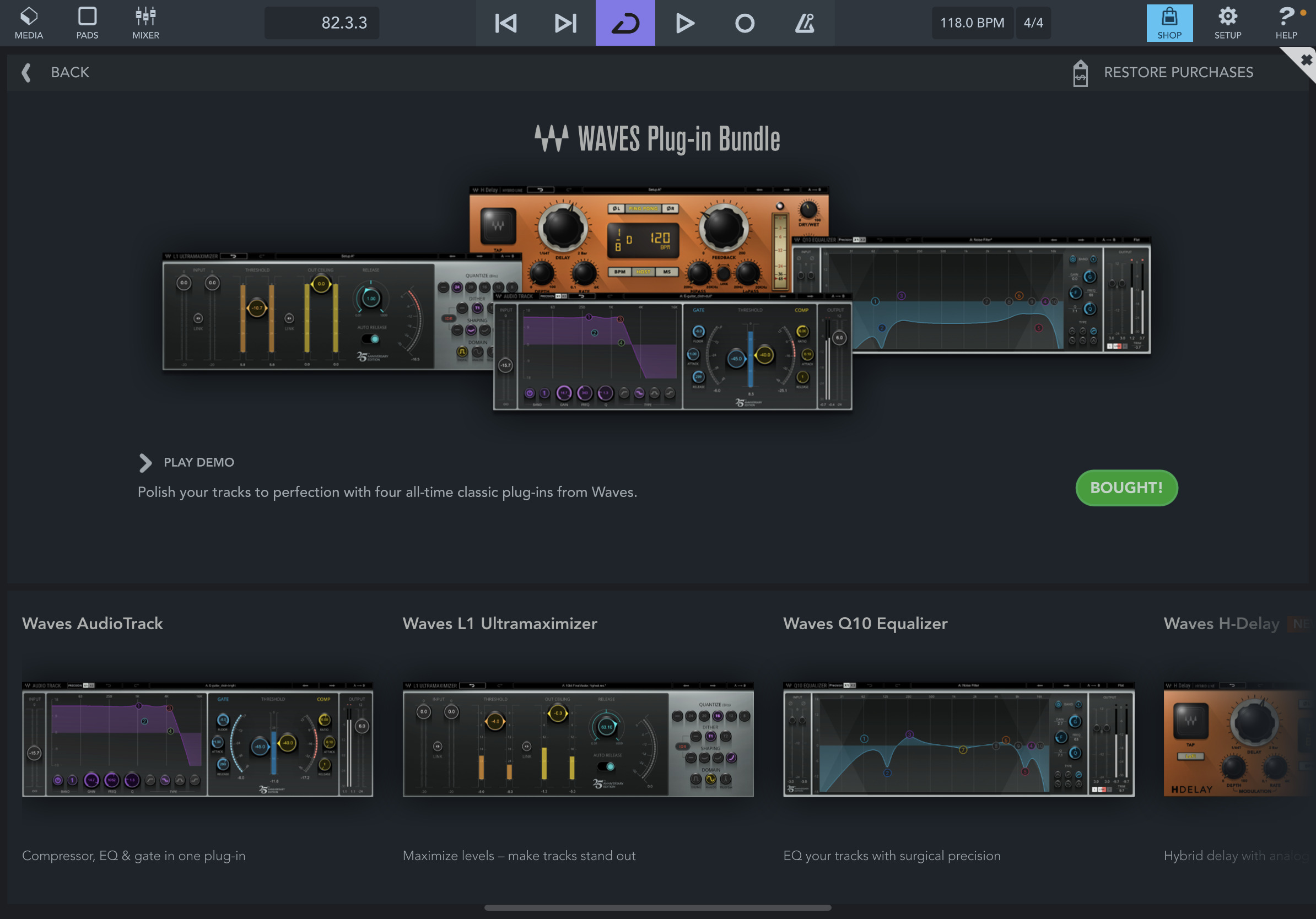This screenshot has width=1316, height=919.
Task: Open the Waves H-Delay title
Action: point(1221,623)
